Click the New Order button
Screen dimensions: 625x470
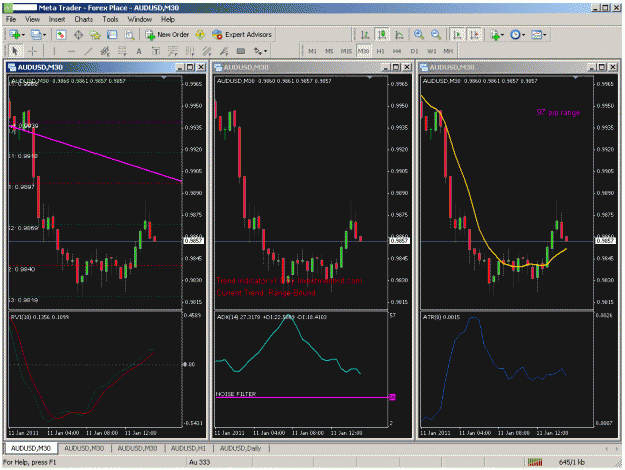[167, 35]
